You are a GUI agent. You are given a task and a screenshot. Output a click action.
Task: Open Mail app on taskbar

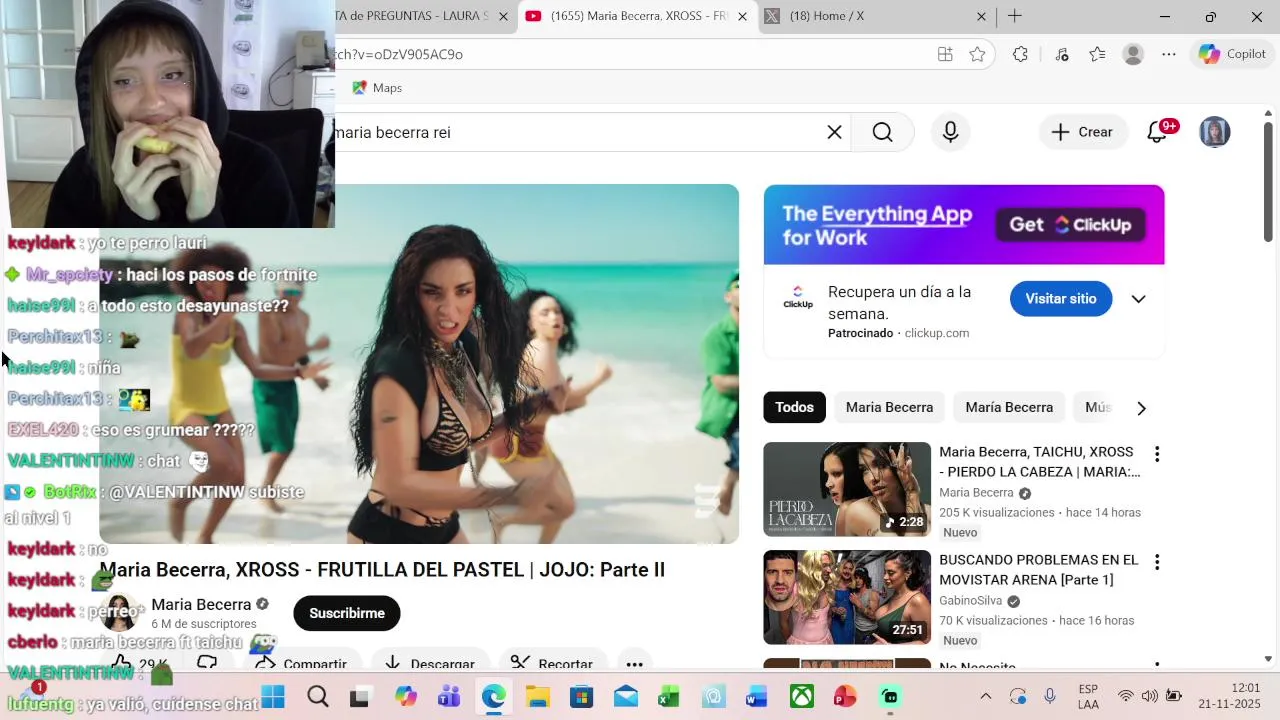click(626, 696)
